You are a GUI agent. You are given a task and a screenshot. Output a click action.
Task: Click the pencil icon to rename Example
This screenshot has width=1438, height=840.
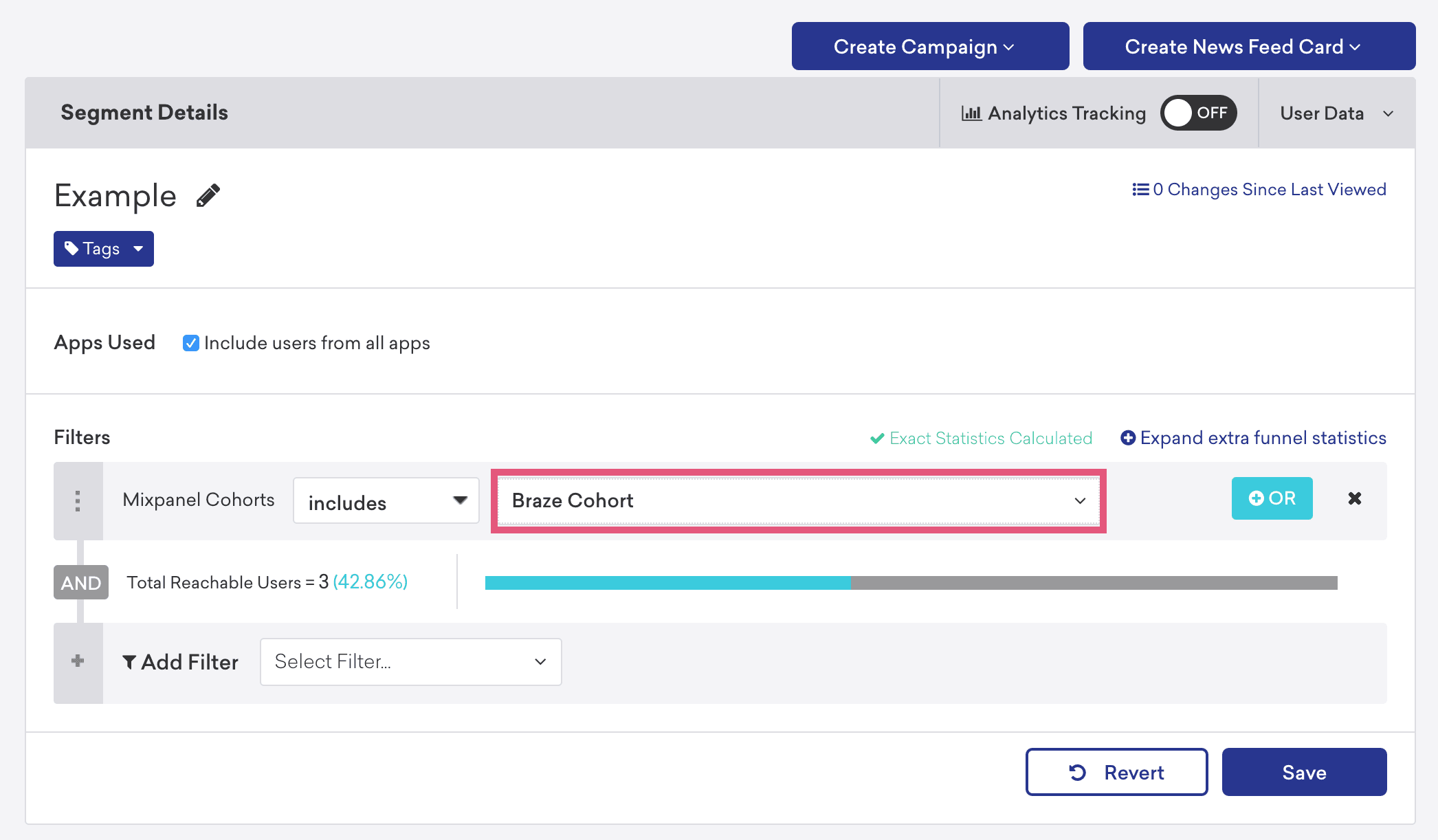tap(208, 196)
